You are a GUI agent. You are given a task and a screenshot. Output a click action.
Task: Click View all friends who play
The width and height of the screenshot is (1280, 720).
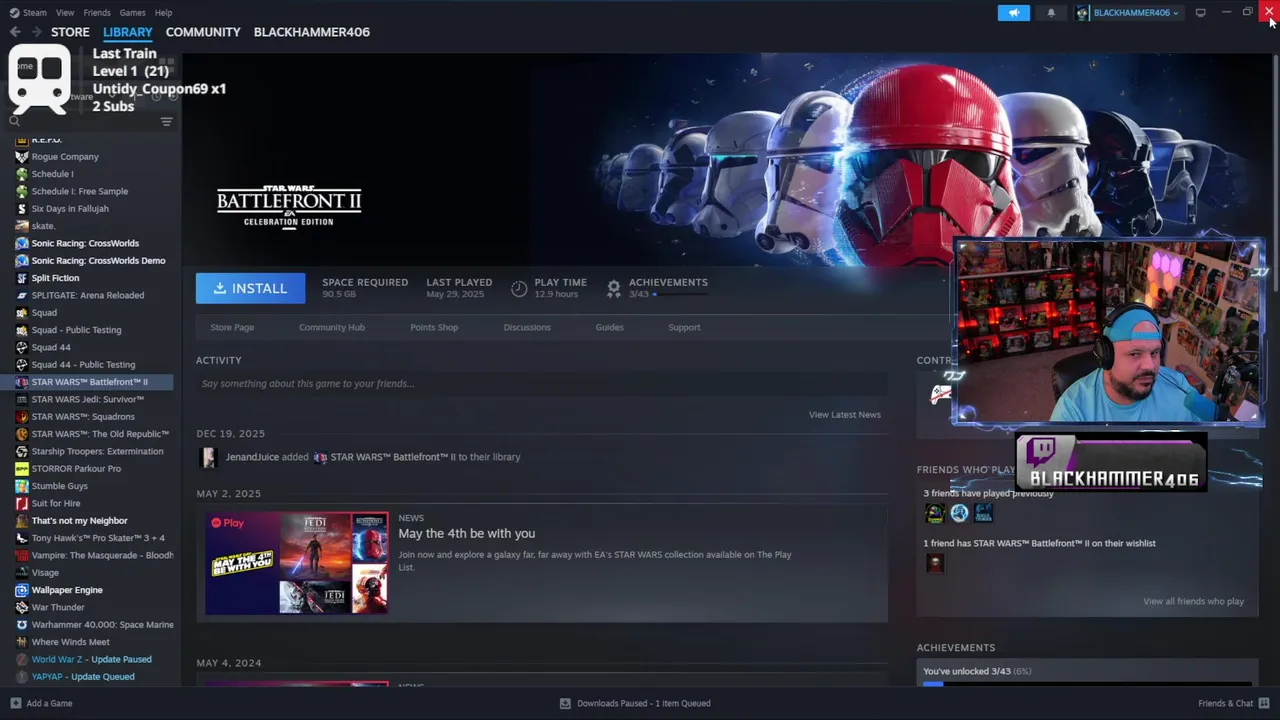[1194, 601]
